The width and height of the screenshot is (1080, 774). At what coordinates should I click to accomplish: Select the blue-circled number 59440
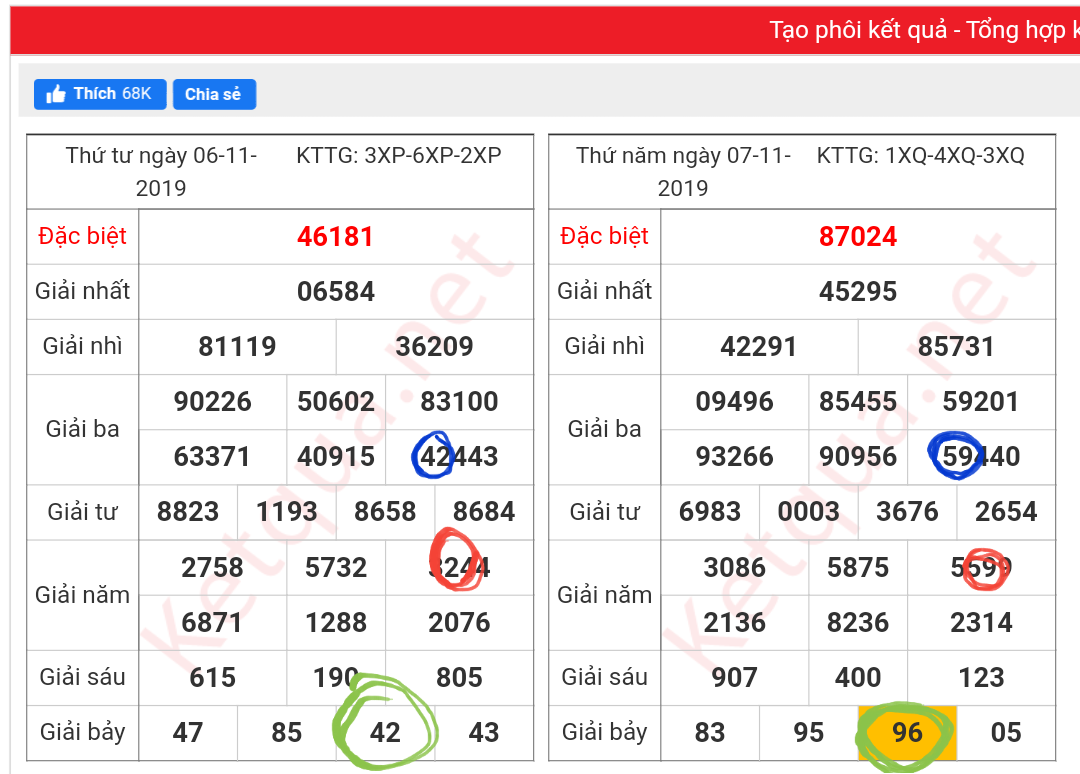pos(981,457)
